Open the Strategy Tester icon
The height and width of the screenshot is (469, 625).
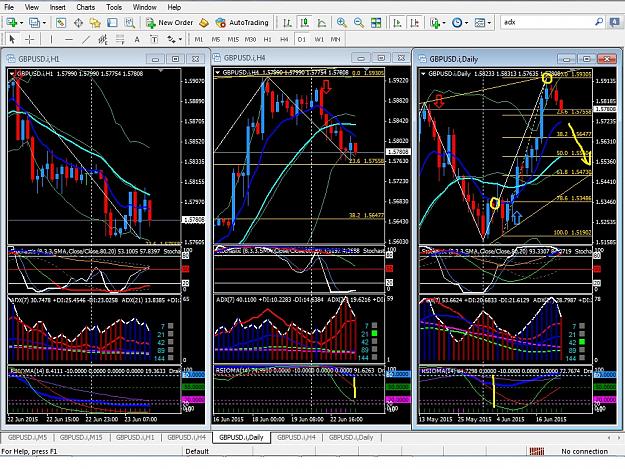click(x=130, y=23)
